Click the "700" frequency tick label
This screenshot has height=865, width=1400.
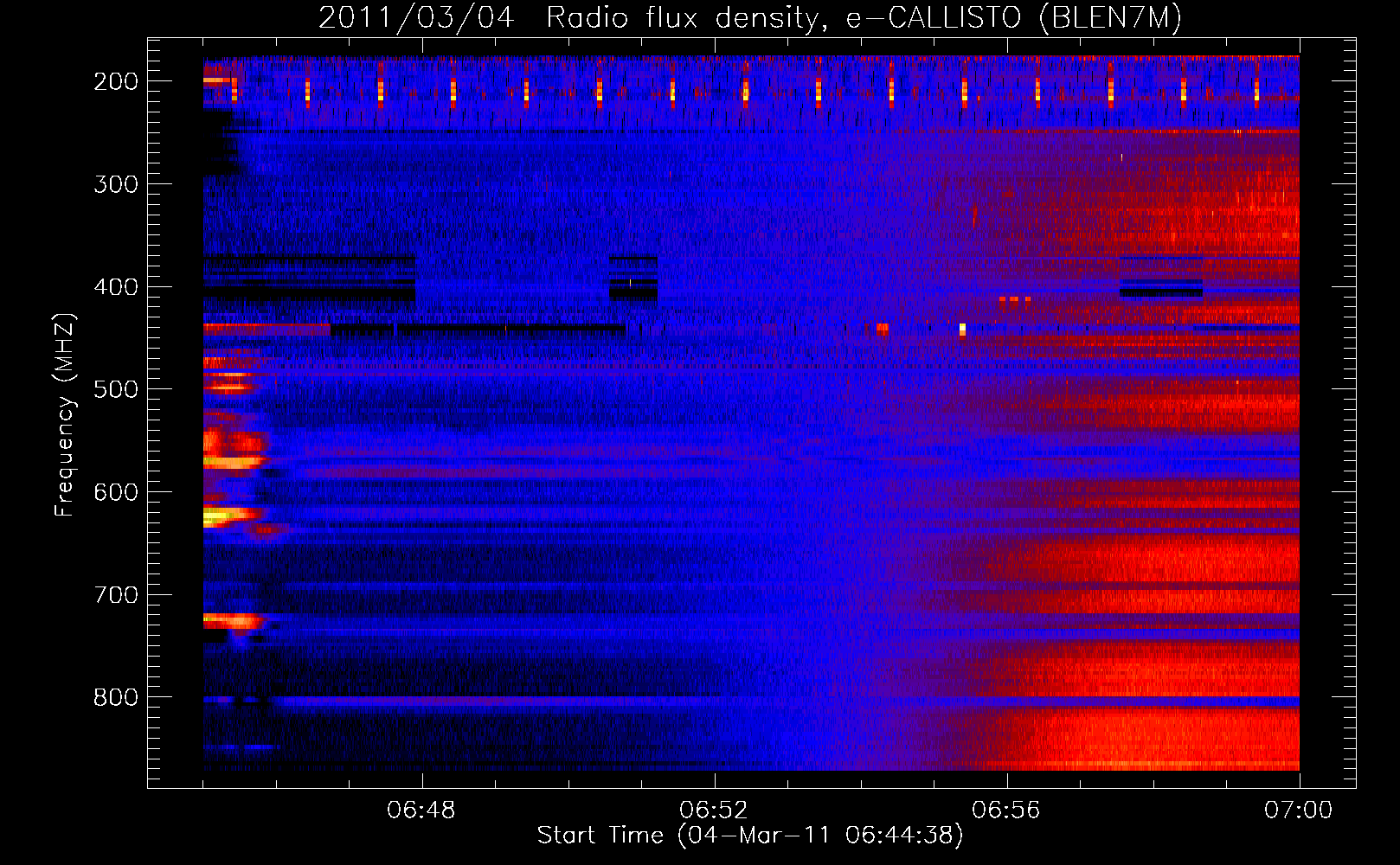click(x=116, y=595)
